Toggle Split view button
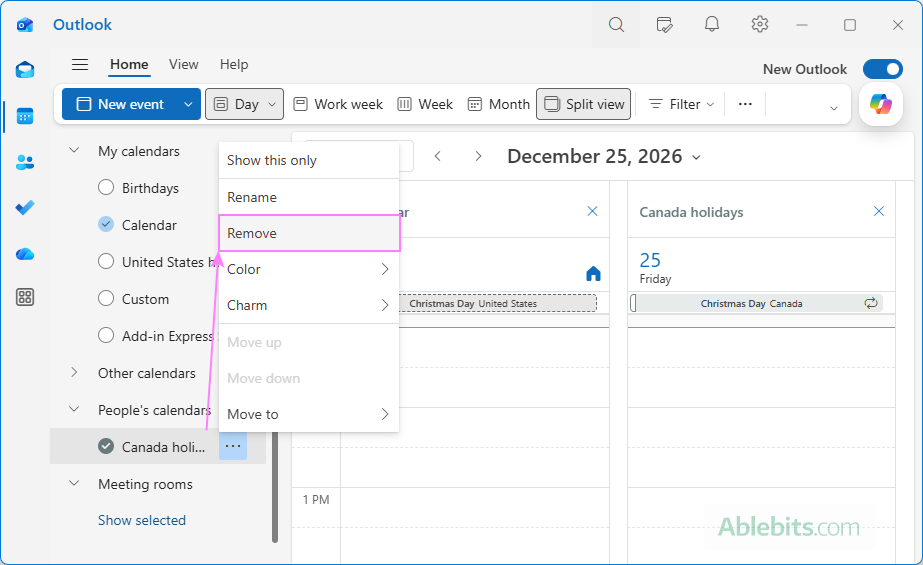923x565 pixels. [583, 104]
